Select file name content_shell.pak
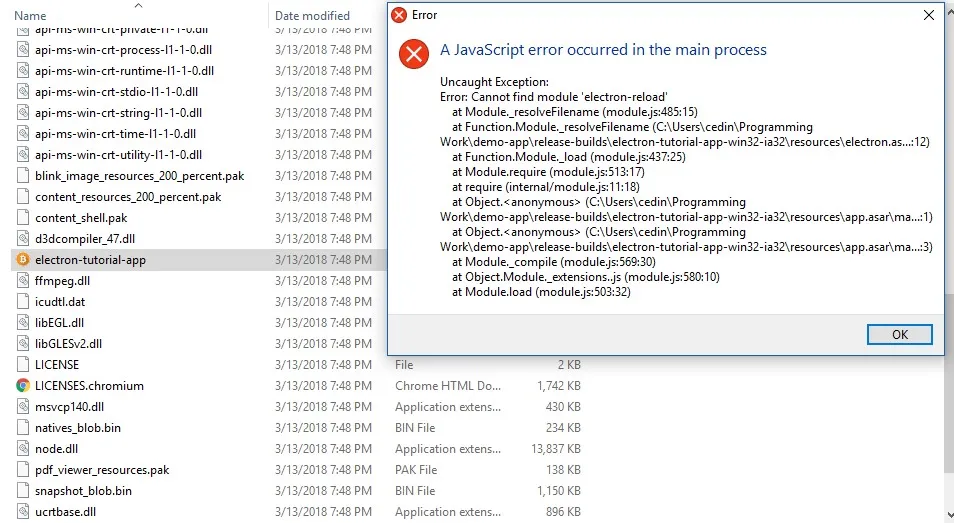Screen dimensions: 954x523 81,218
